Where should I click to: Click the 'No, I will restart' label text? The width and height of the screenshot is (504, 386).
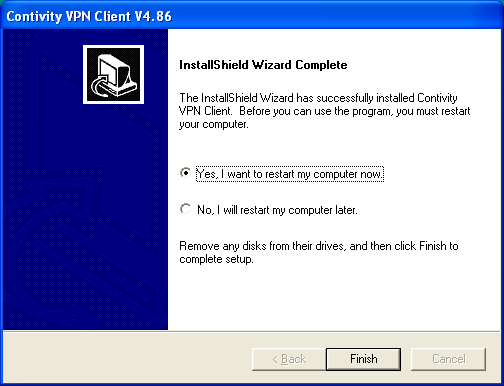pos(277,210)
